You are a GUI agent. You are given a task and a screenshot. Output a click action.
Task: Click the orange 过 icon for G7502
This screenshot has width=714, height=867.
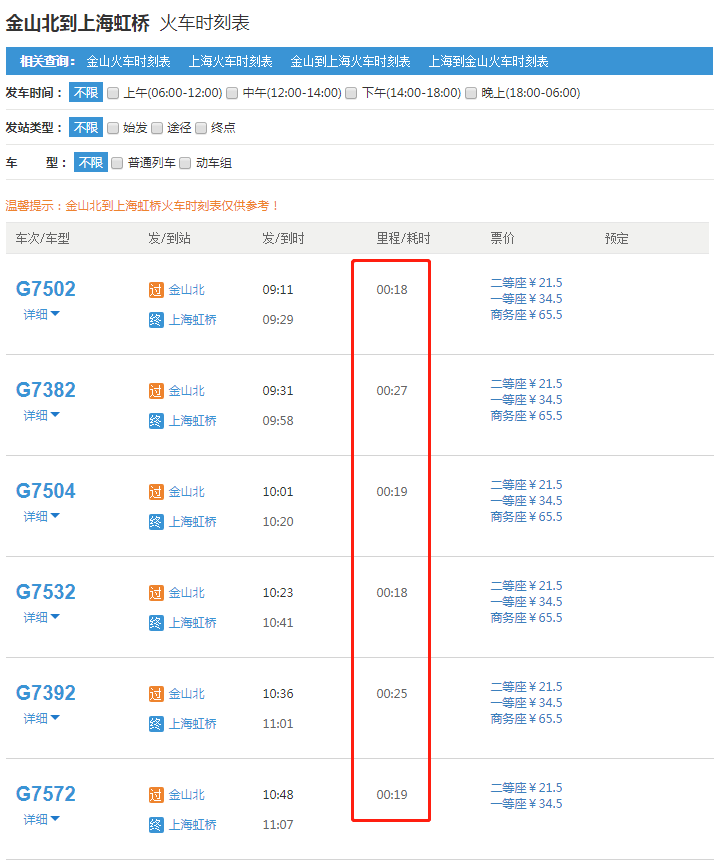(x=155, y=290)
